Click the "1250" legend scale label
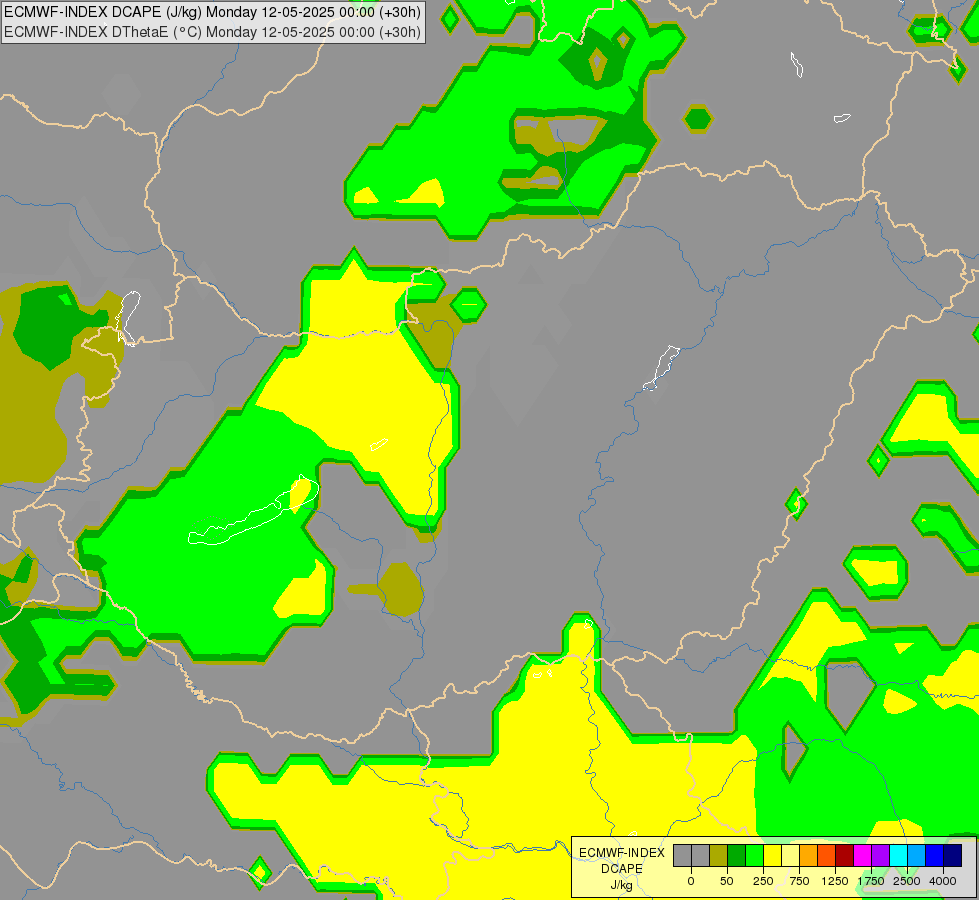979x900 pixels. click(x=835, y=881)
